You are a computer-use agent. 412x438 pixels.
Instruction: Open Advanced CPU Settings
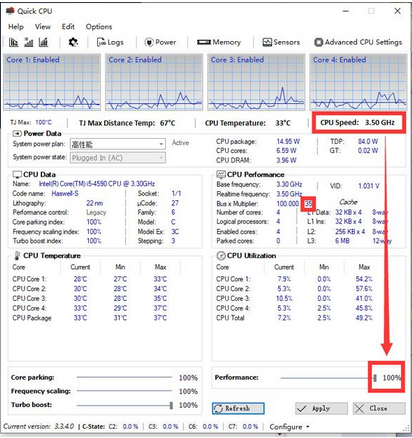click(358, 42)
